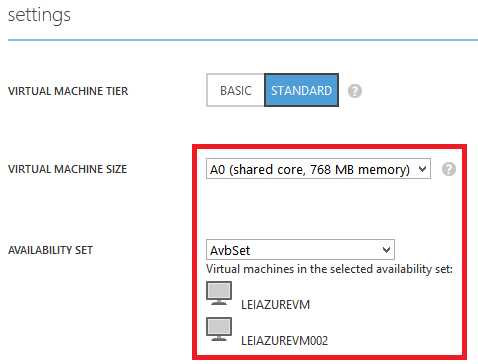Open help icon beside virtual machine size
Image resolution: width=478 pixels, height=364 pixels.
pos(449,169)
